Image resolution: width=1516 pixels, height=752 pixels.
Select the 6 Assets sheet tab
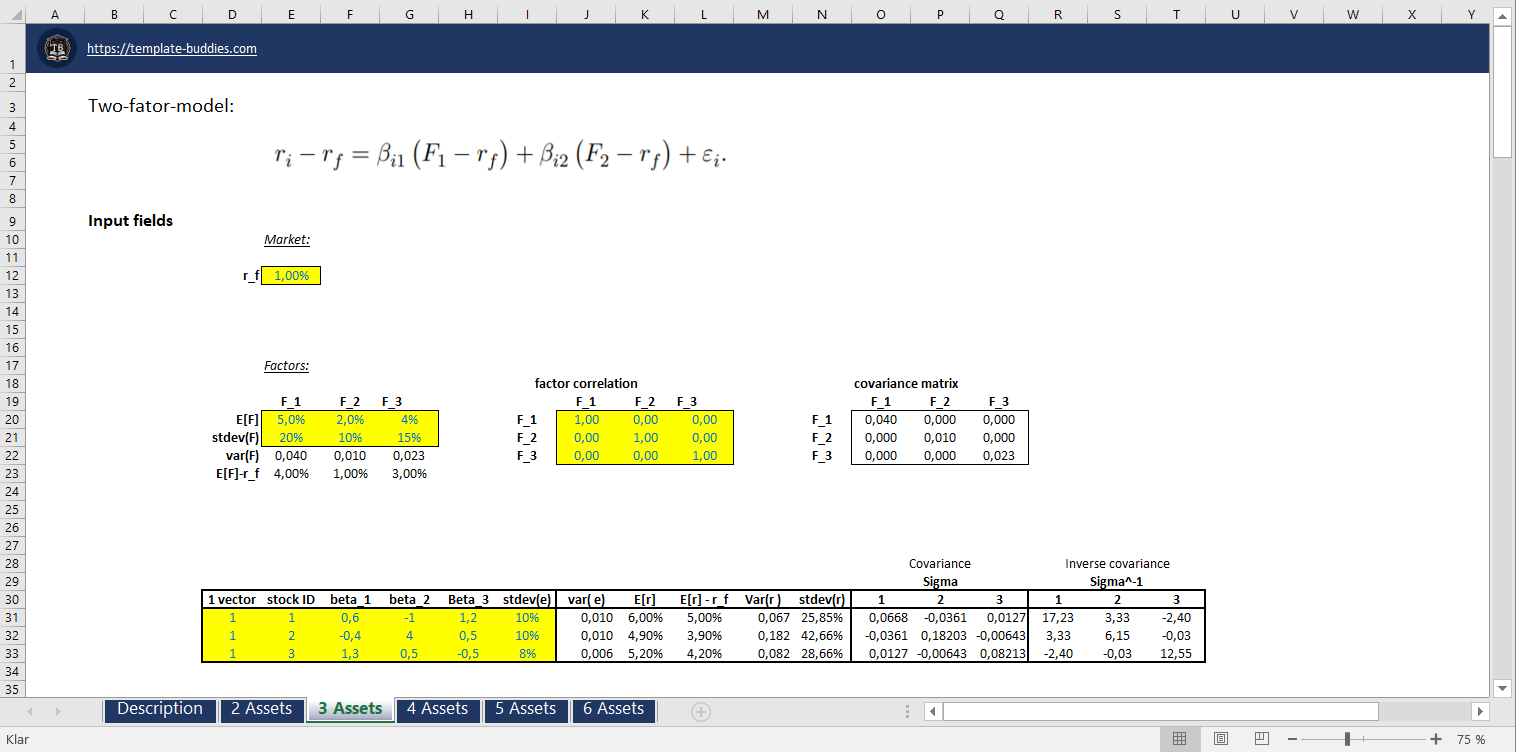click(x=613, y=709)
